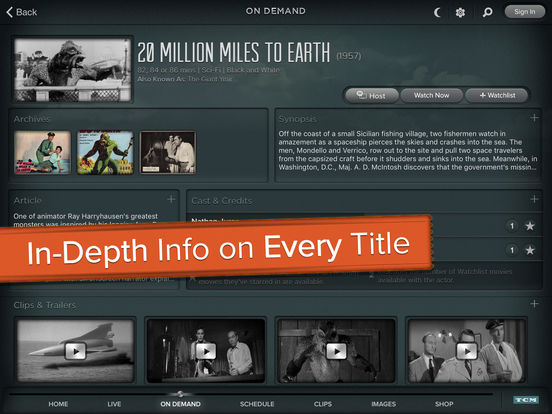Expand the Article section
552x414 pixels.
[x=171, y=199]
